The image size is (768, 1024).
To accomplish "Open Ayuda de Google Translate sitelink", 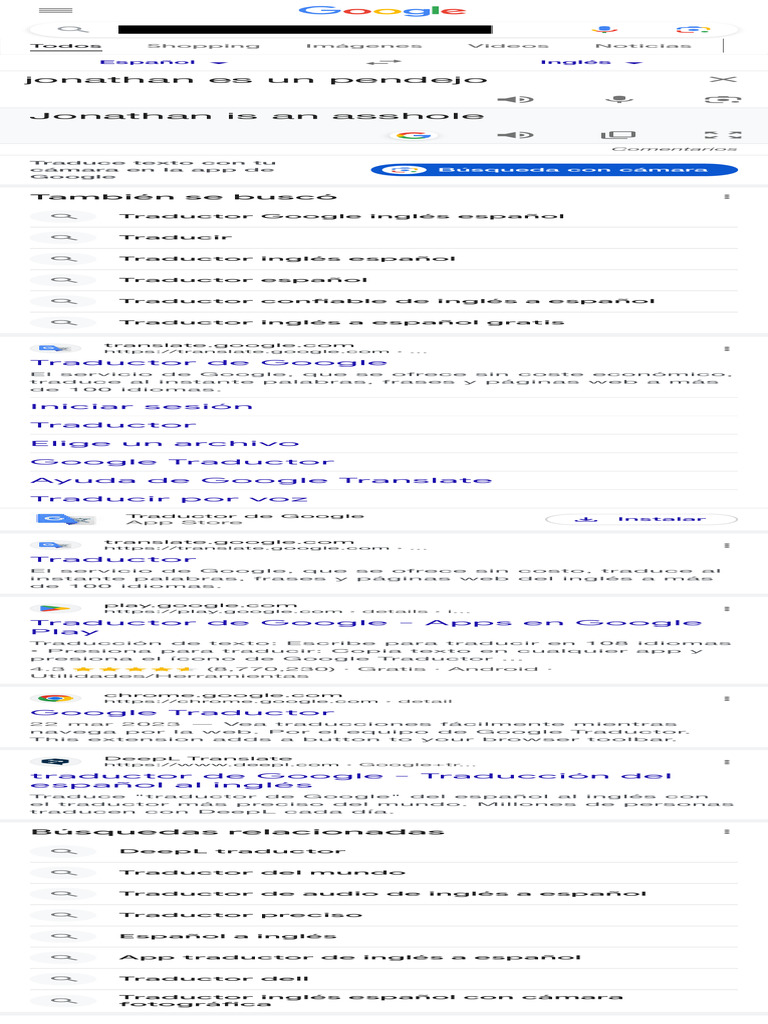I will coord(261,480).
